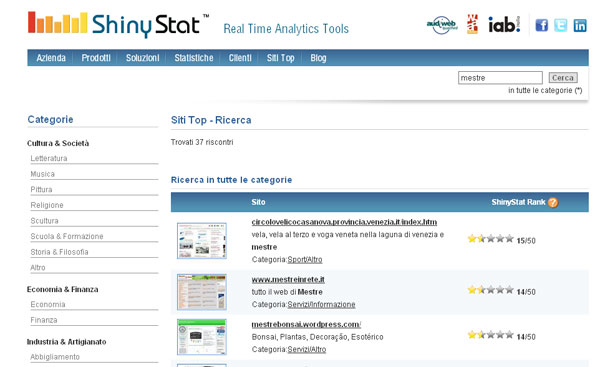Select Economia subcategory

click(48, 305)
